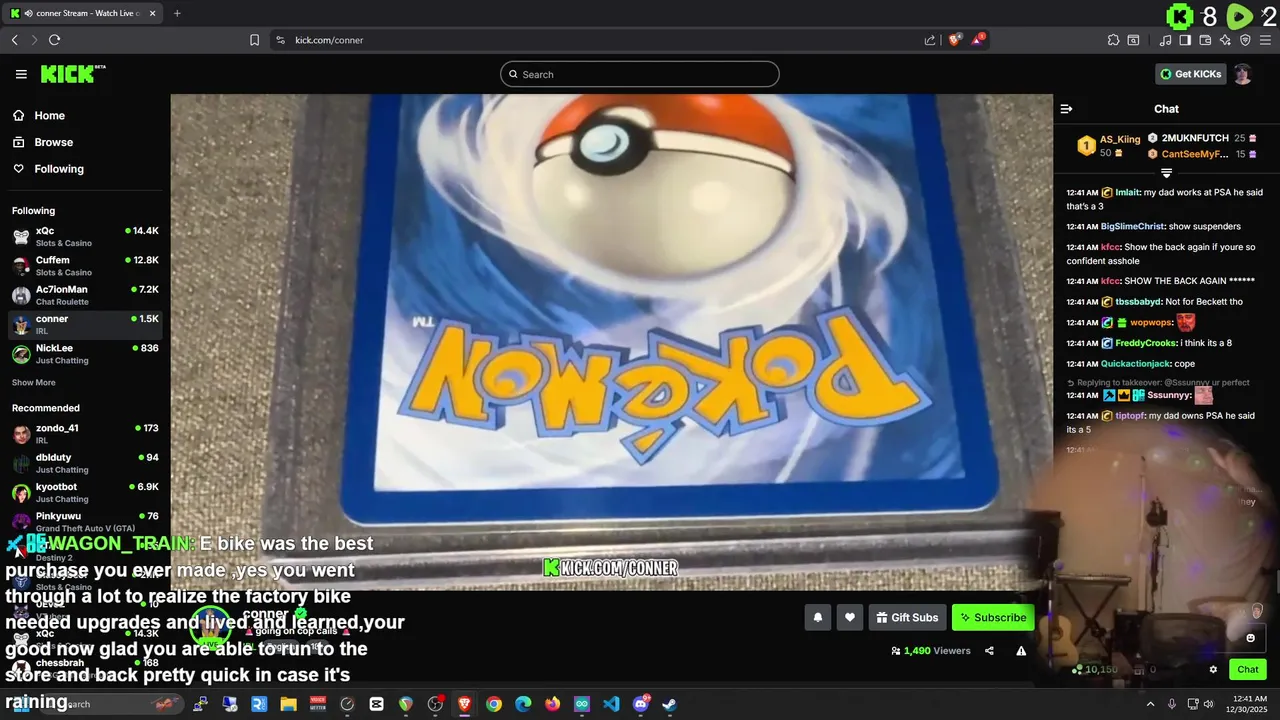The height and width of the screenshot is (720, 1280).
Task: Click the Gift Subs button
Action: [x=907, y=618]
